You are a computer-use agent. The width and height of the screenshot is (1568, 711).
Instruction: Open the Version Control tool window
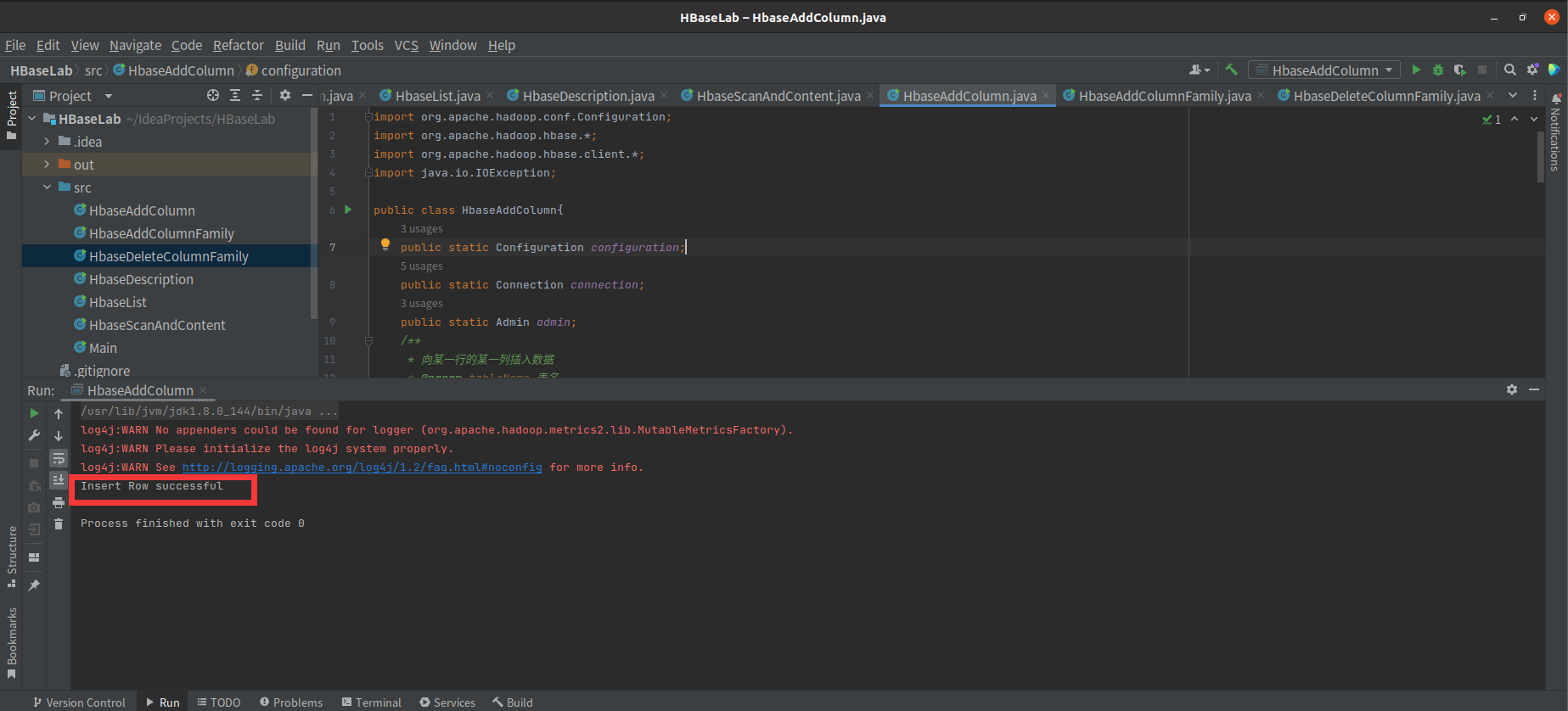tap(79, 702)
